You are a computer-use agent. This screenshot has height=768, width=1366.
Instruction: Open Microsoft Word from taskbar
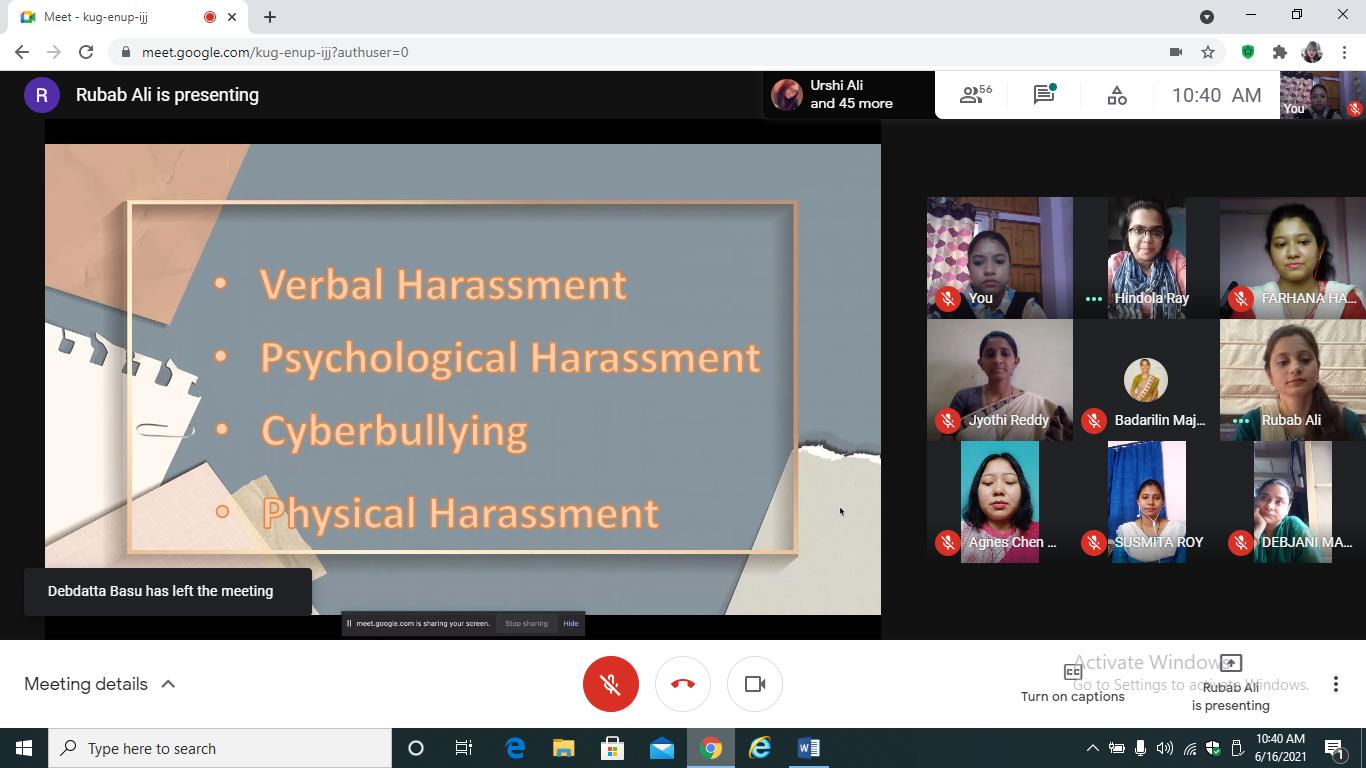(x=809, y=748)
